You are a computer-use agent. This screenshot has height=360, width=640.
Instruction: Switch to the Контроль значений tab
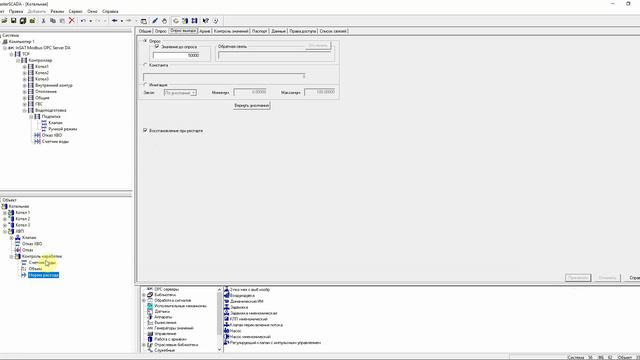[x=231, y=31]
